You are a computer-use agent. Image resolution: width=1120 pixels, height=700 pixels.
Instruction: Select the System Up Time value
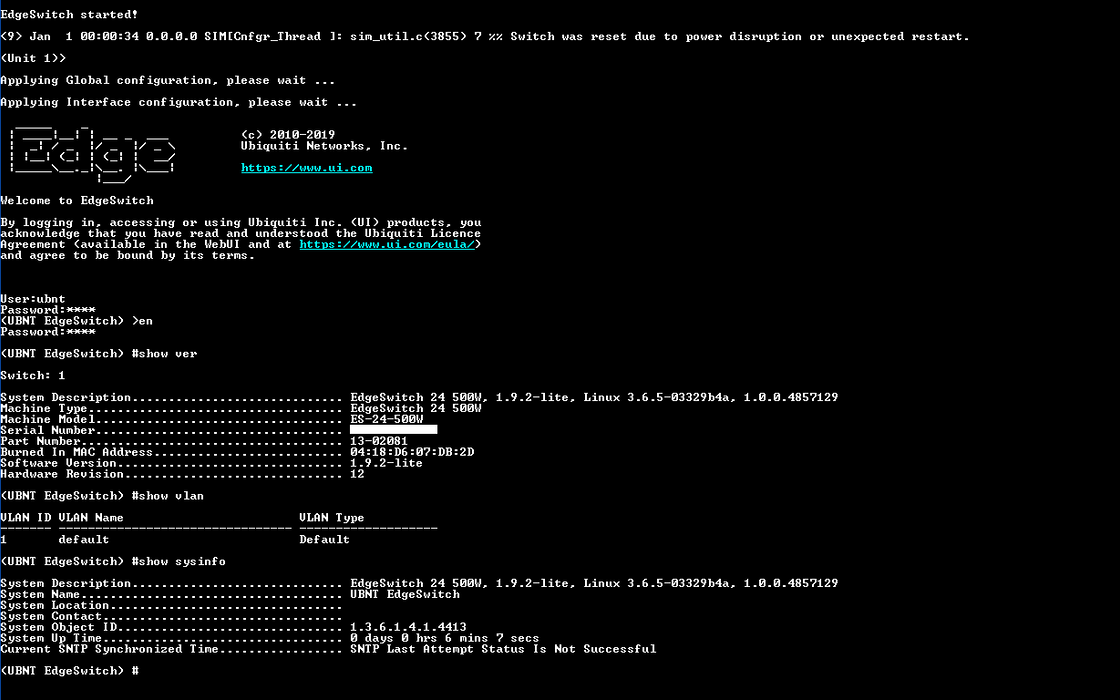click(x=444, y=638)
